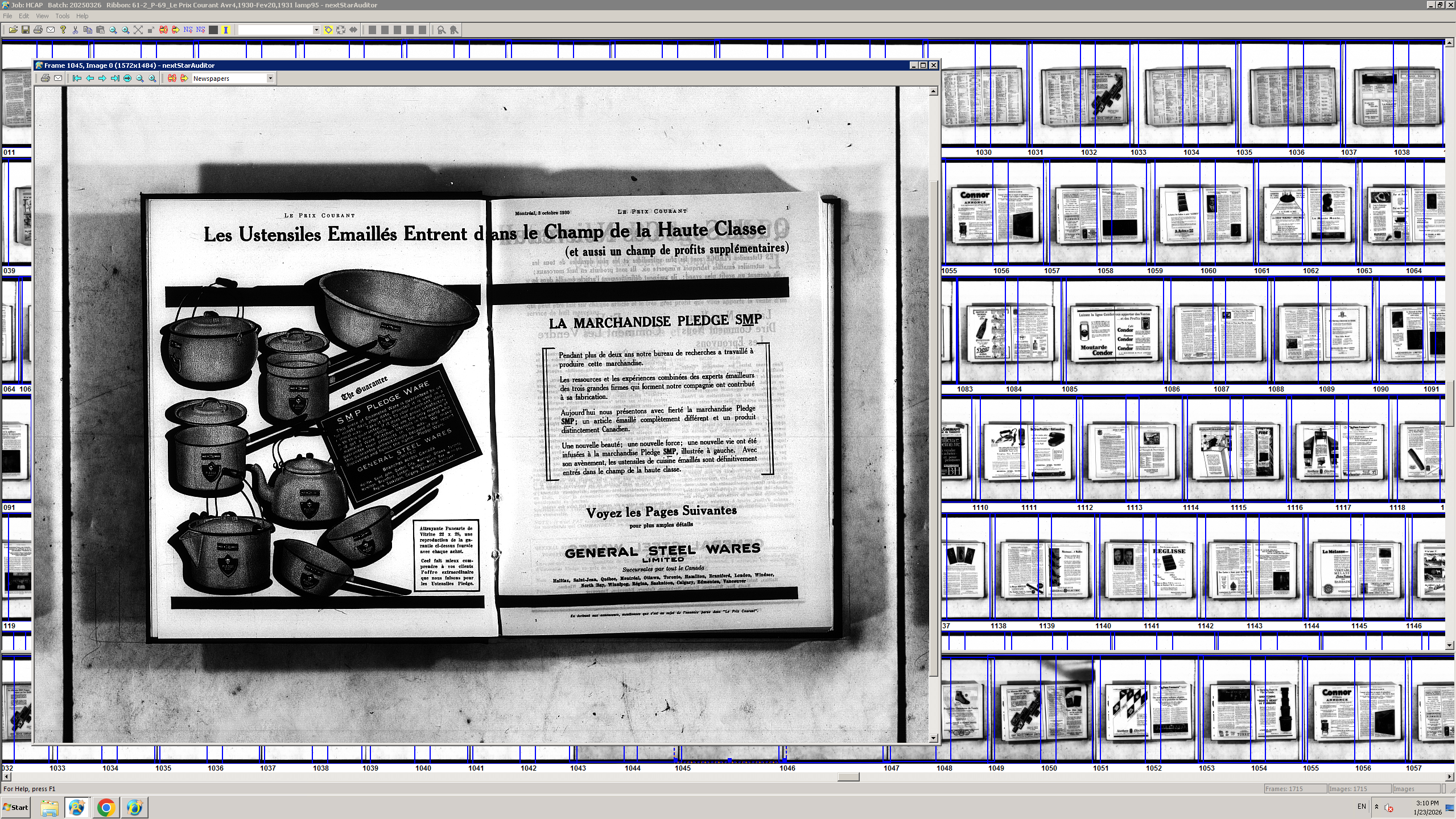The image size is (1456, 819).
Task: Toggle the yellow I annotation mode
Action: tap(225, 30)
